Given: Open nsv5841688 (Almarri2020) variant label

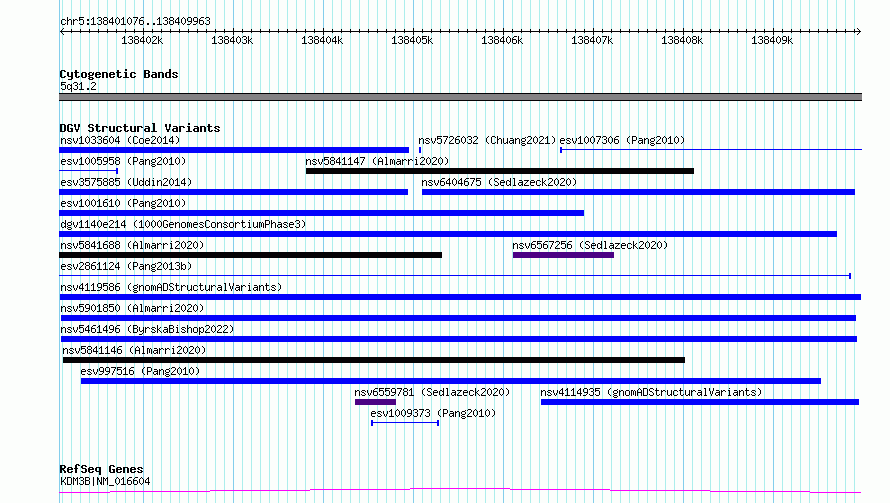Looking at the screenshot, I should (132, 245).
